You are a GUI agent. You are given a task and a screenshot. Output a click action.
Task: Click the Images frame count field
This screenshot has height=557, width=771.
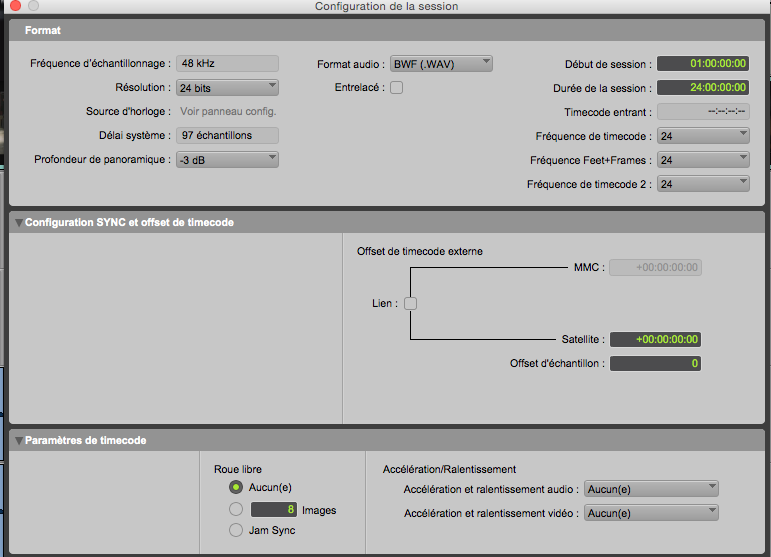pos(273,509)
